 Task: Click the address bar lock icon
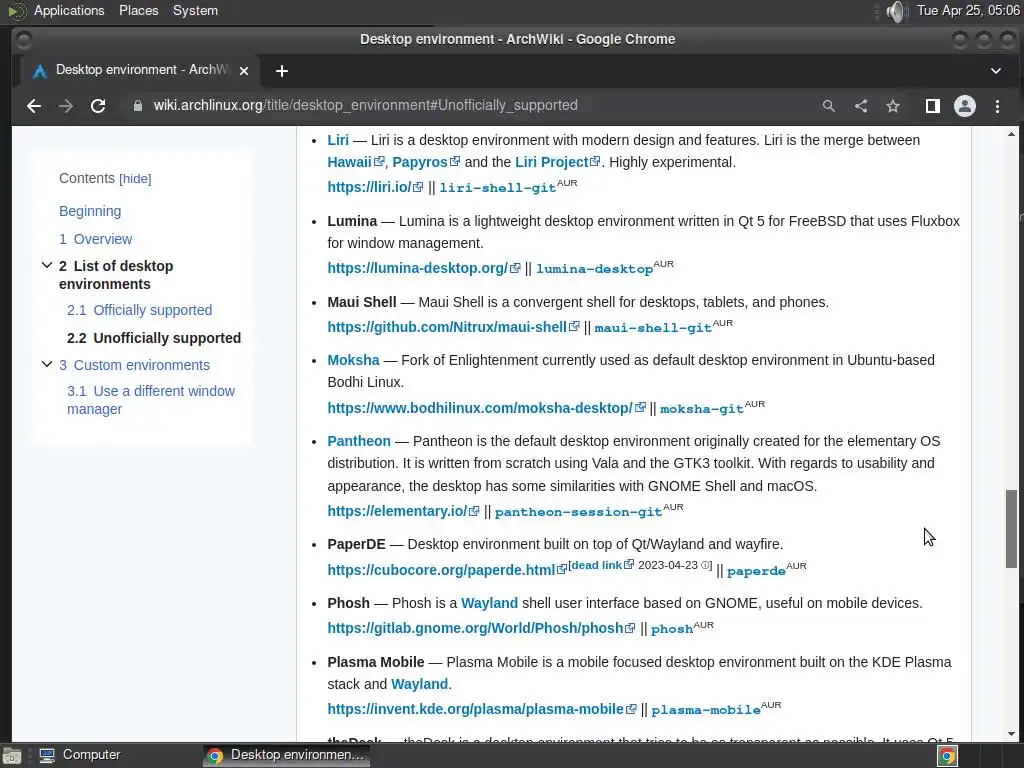click(138, 106)
